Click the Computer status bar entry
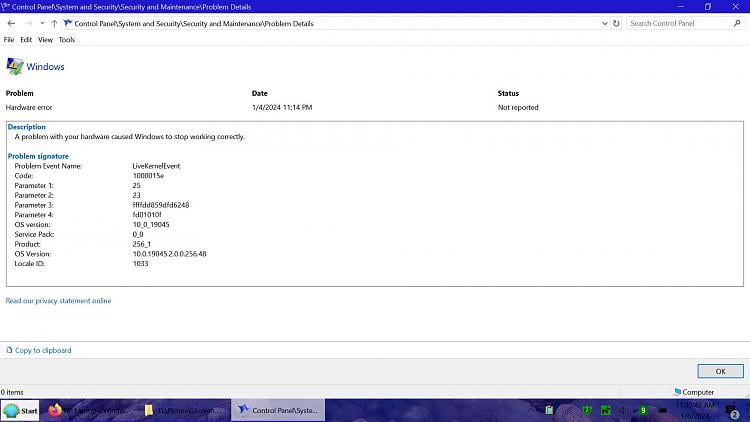The height and width of the screenshot is (422, 750). pyautogui.click(x=694, y=392)
